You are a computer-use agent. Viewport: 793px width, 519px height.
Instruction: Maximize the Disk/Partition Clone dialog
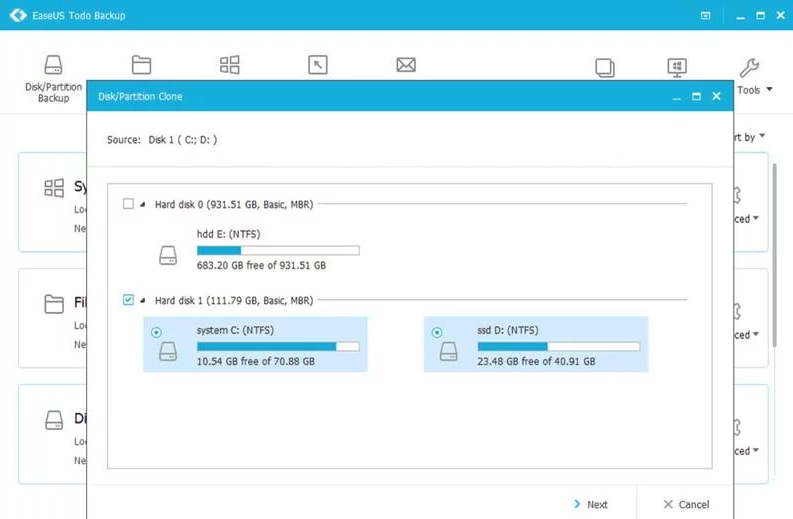click(x=696, y=96)
